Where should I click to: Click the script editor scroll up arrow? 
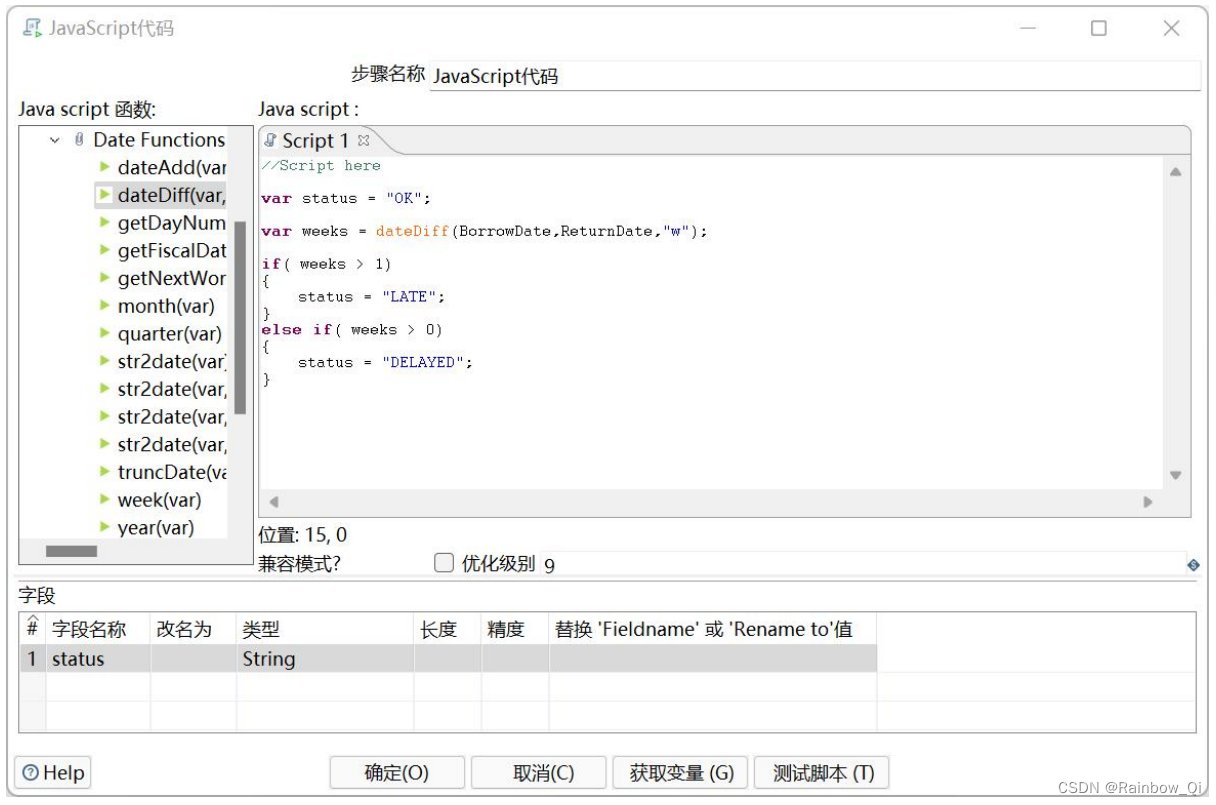(1176, 172)
